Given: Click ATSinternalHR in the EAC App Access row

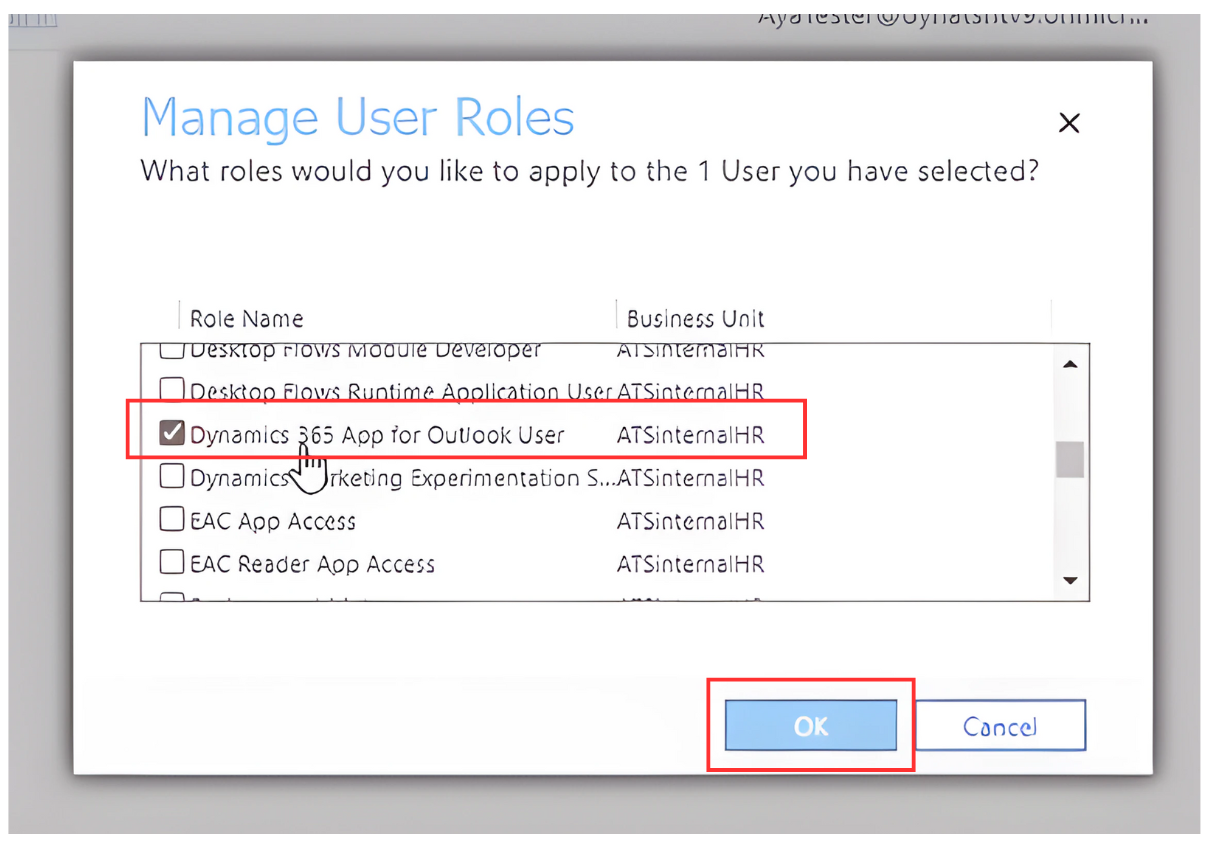Looking at the screenshot, I should click(691, 521).
